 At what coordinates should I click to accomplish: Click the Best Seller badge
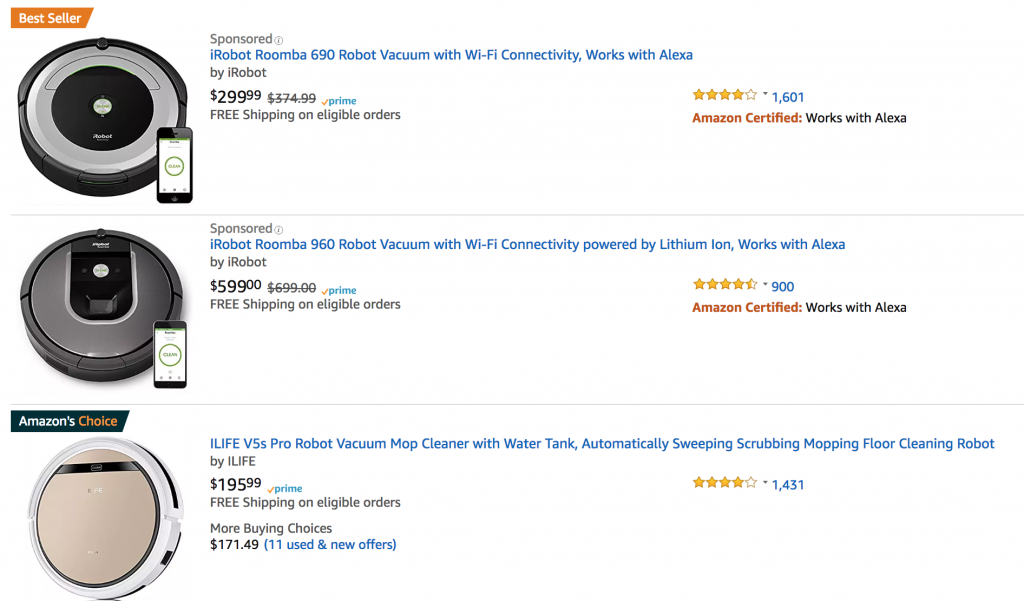tap(52, 18)
